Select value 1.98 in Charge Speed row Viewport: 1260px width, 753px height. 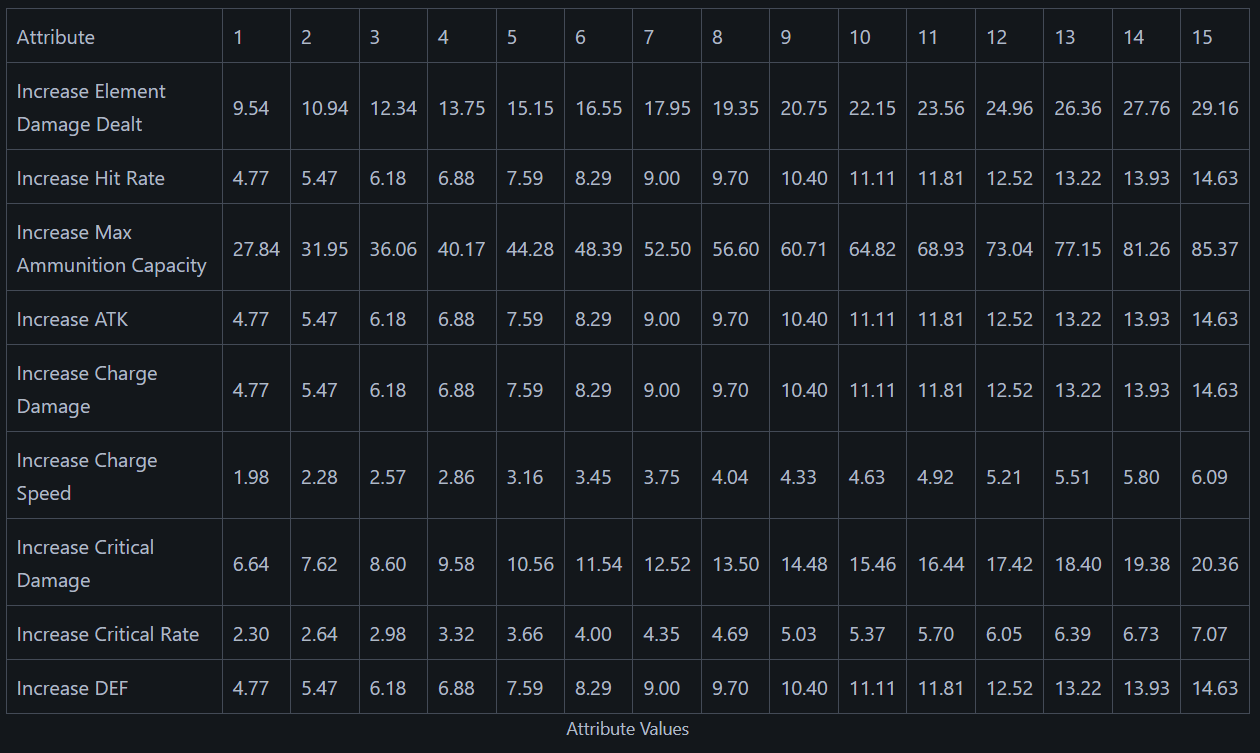click(251, 477)
